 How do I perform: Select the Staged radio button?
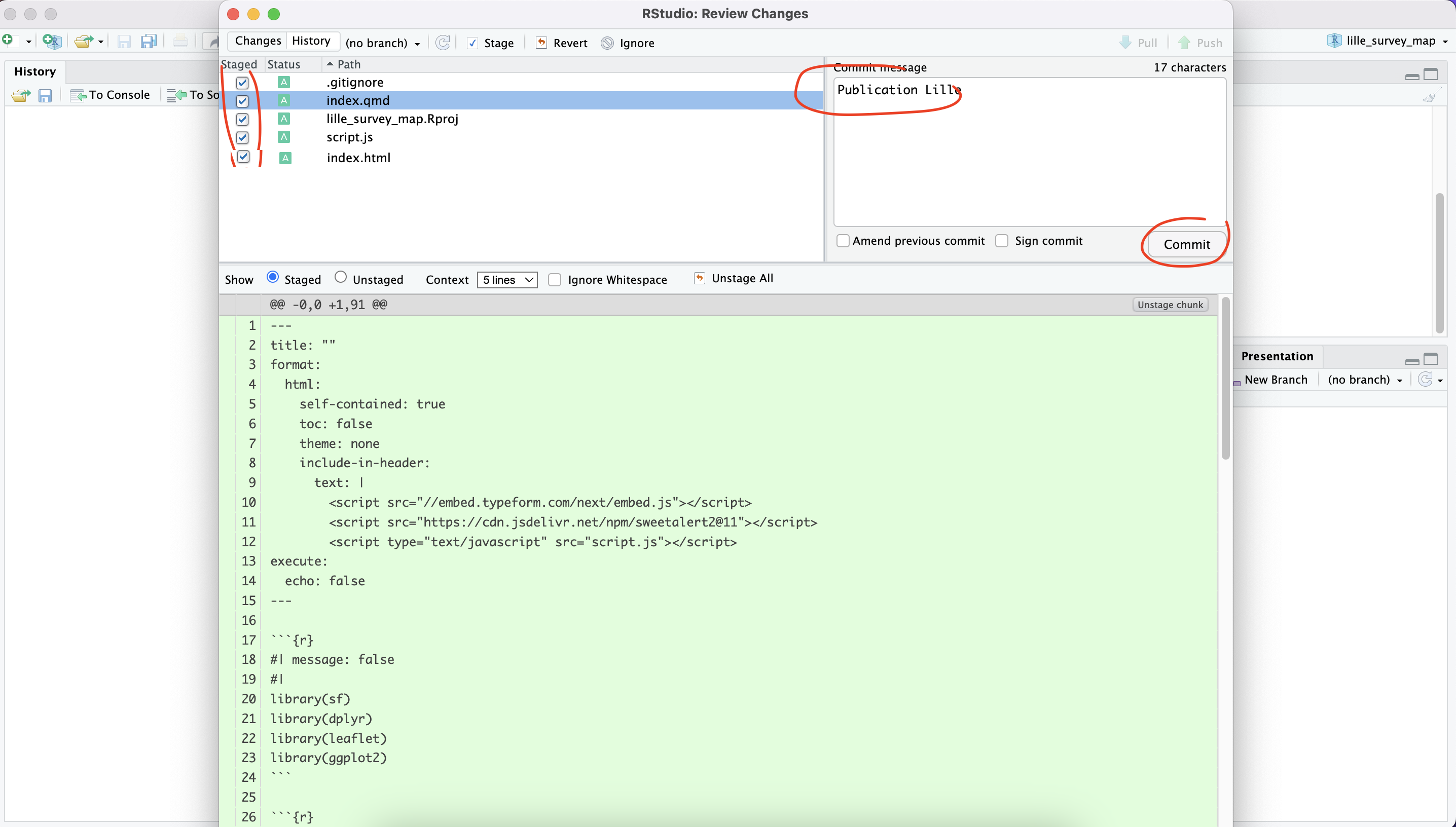click(273, 277)
